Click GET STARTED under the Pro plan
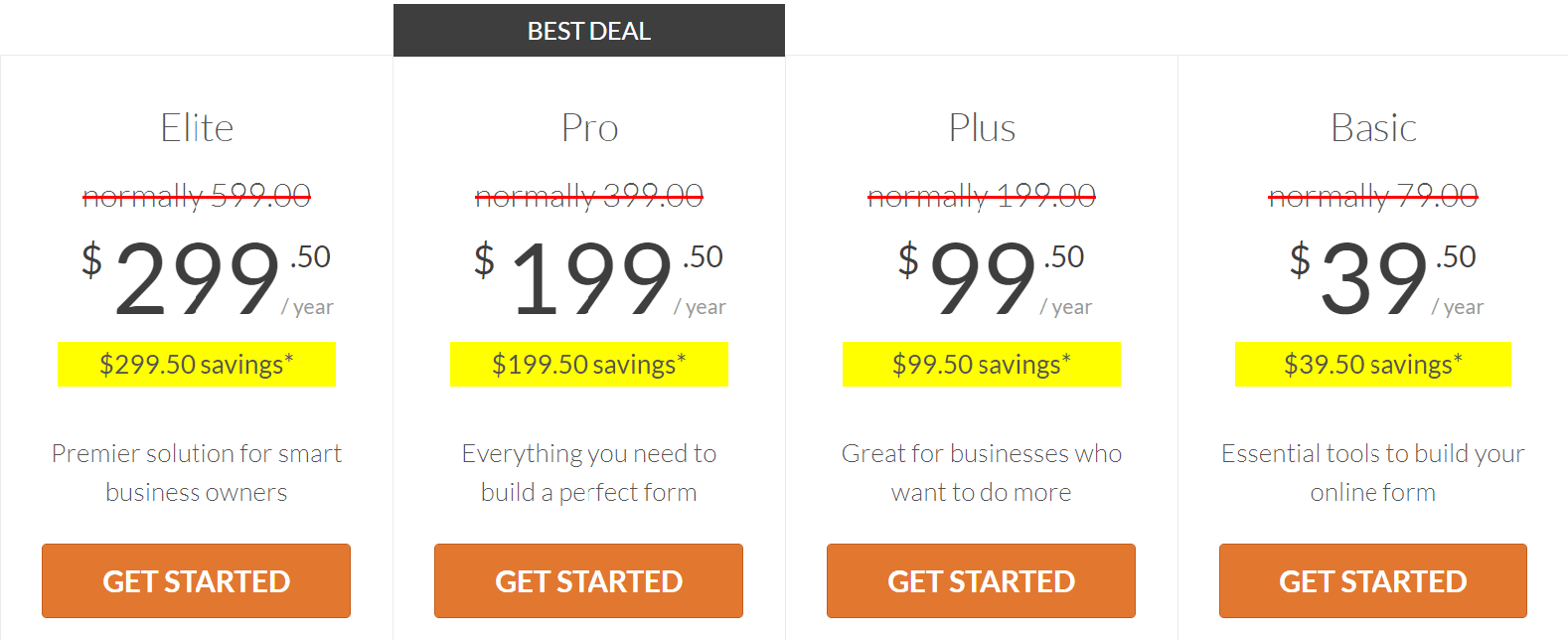 tap(588, 580)
